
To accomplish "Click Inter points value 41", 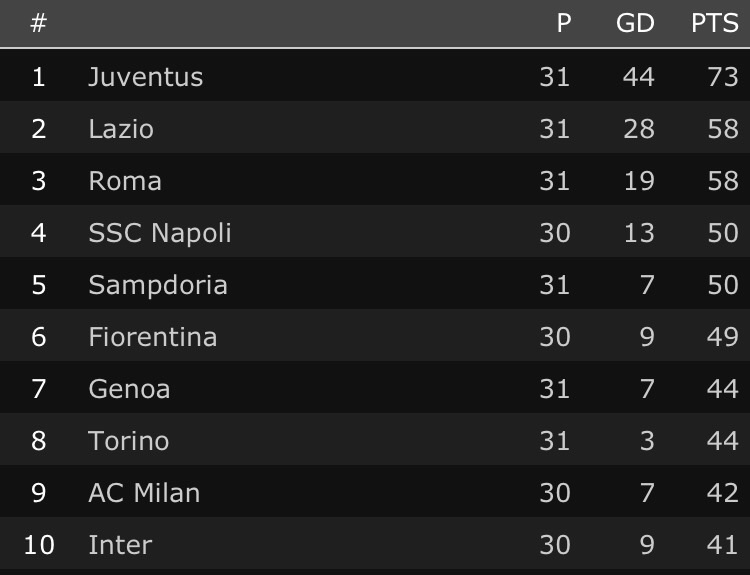I will [722, 545].
